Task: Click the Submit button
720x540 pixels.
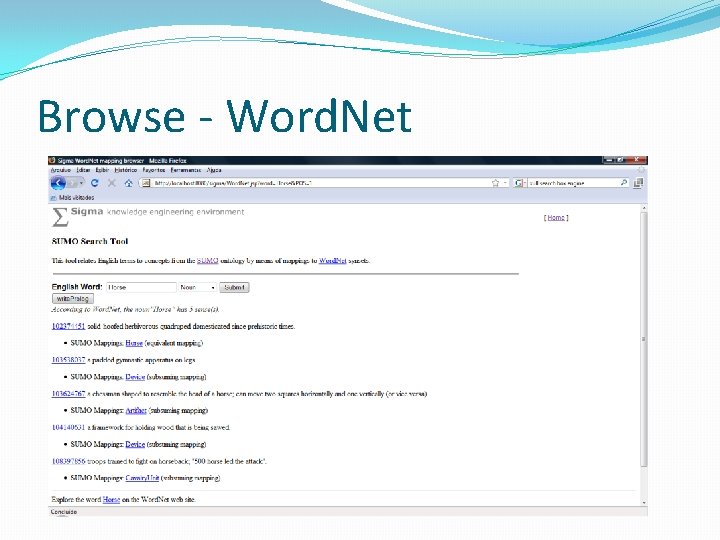Action: tap(234, 287)
